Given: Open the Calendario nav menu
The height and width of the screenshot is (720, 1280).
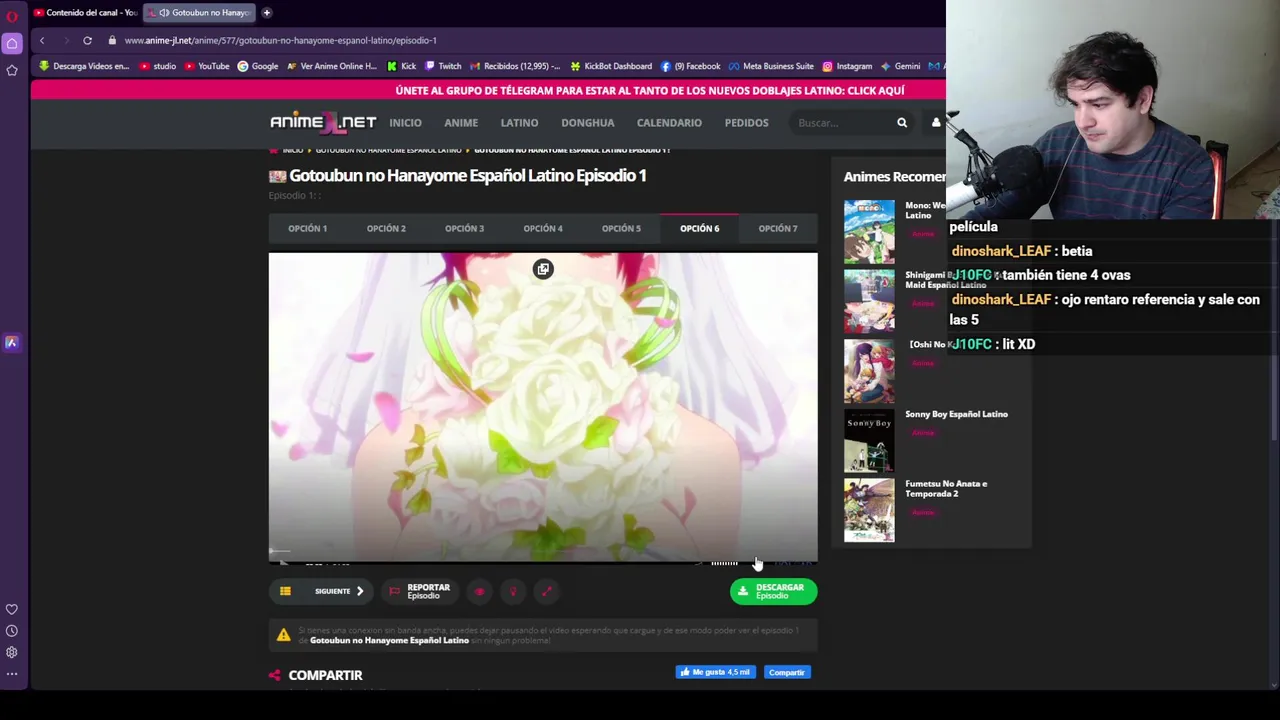Looking at the screenshot, I should (x=669, y=123).
